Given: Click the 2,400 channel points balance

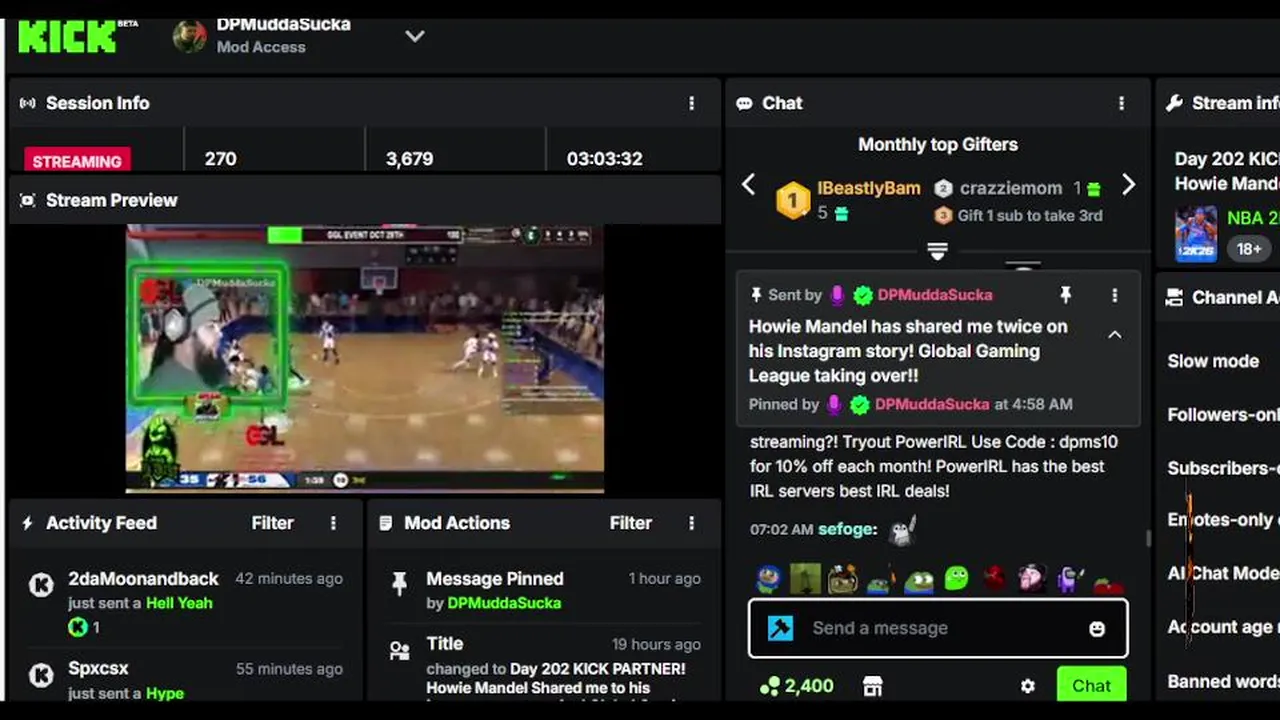Looking at the screenshot, I should [797, 686].
